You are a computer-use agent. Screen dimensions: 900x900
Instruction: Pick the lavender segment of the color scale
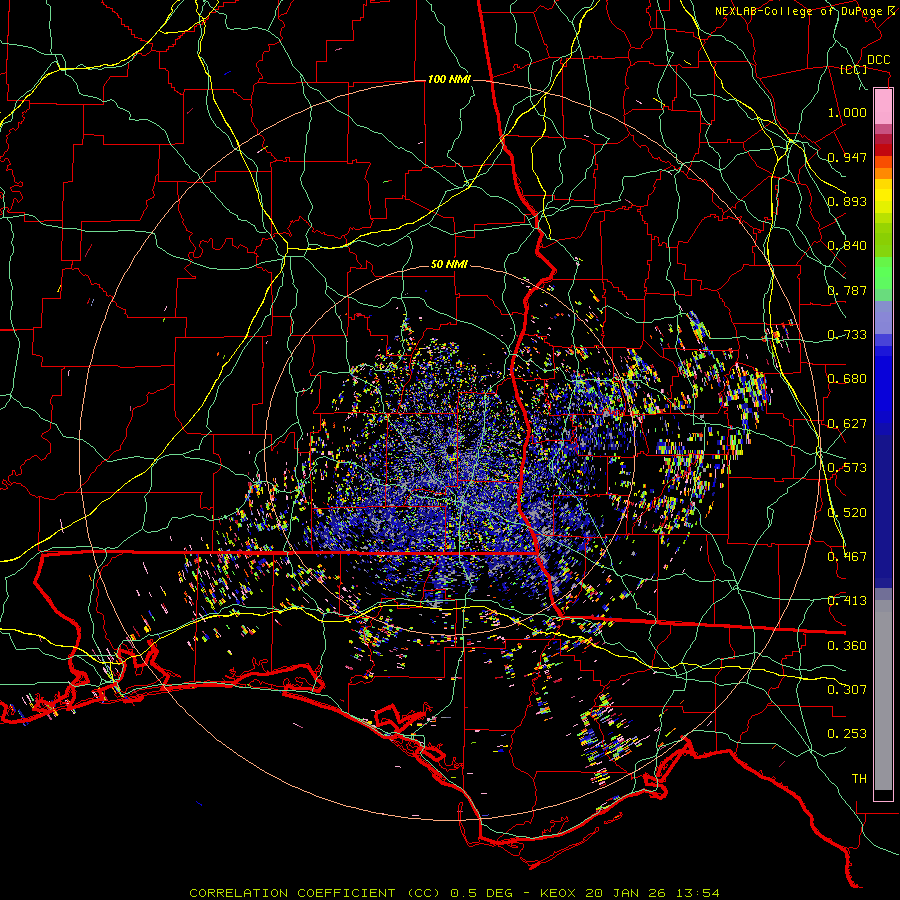(x=883, y=317)
